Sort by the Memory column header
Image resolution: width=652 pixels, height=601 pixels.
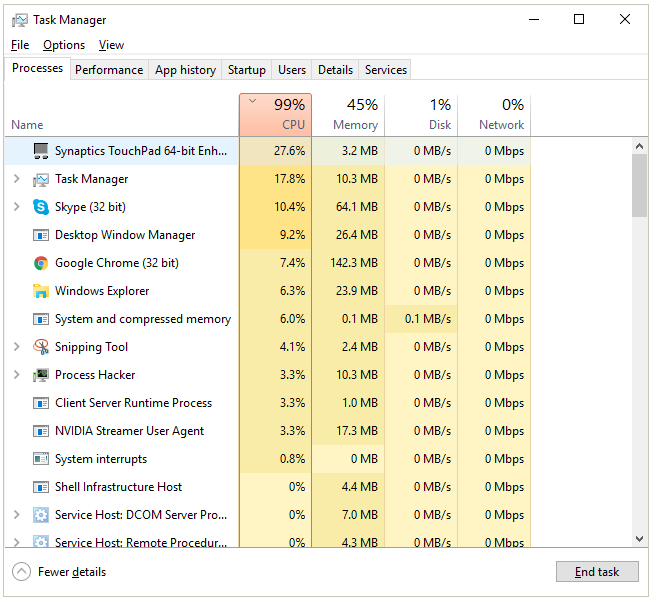tap(348, 115)
